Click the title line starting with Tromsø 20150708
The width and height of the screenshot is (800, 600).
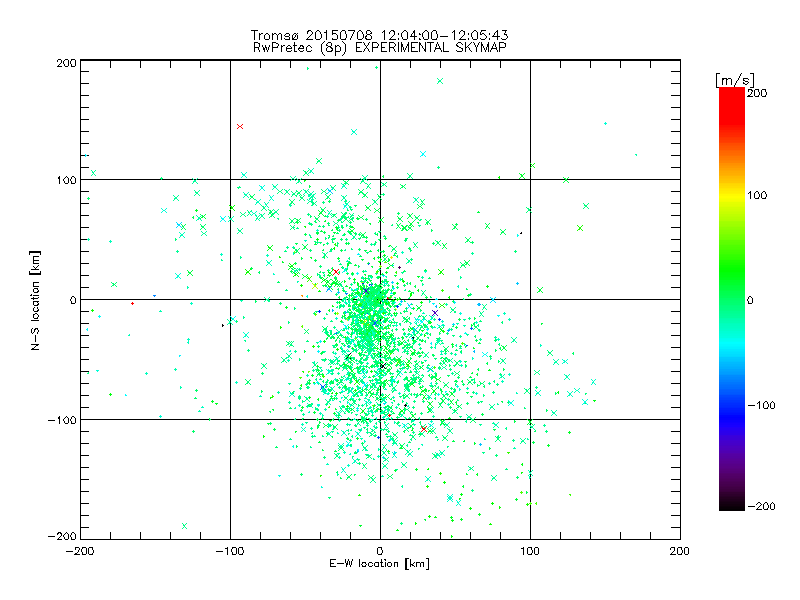tap(379, 35)
